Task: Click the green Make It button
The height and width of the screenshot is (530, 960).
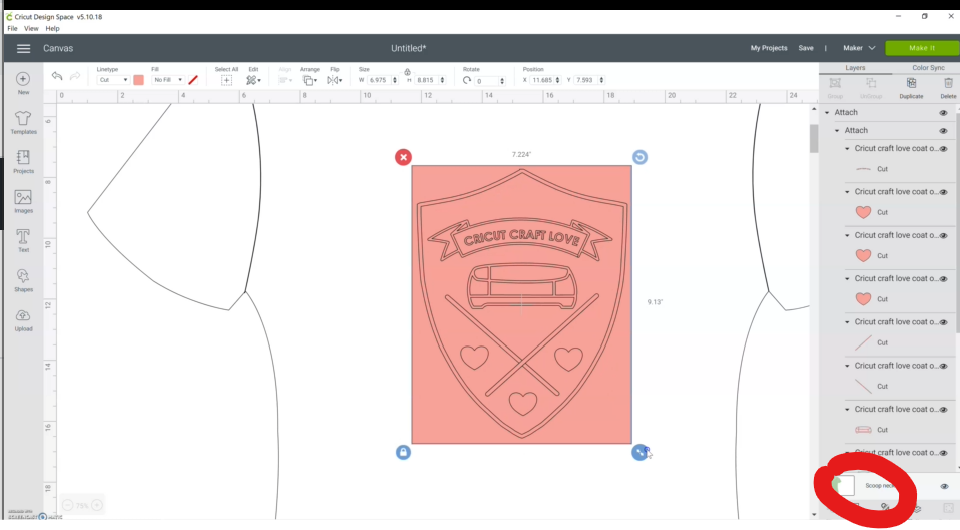Action: click(921, 48)
